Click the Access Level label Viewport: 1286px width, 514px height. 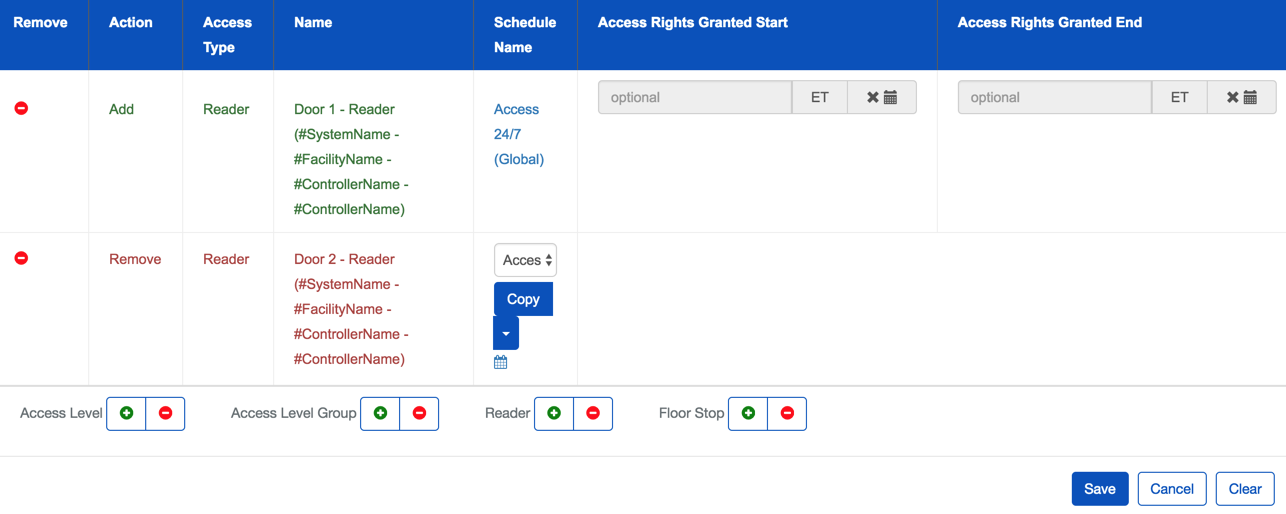[61, 413]
